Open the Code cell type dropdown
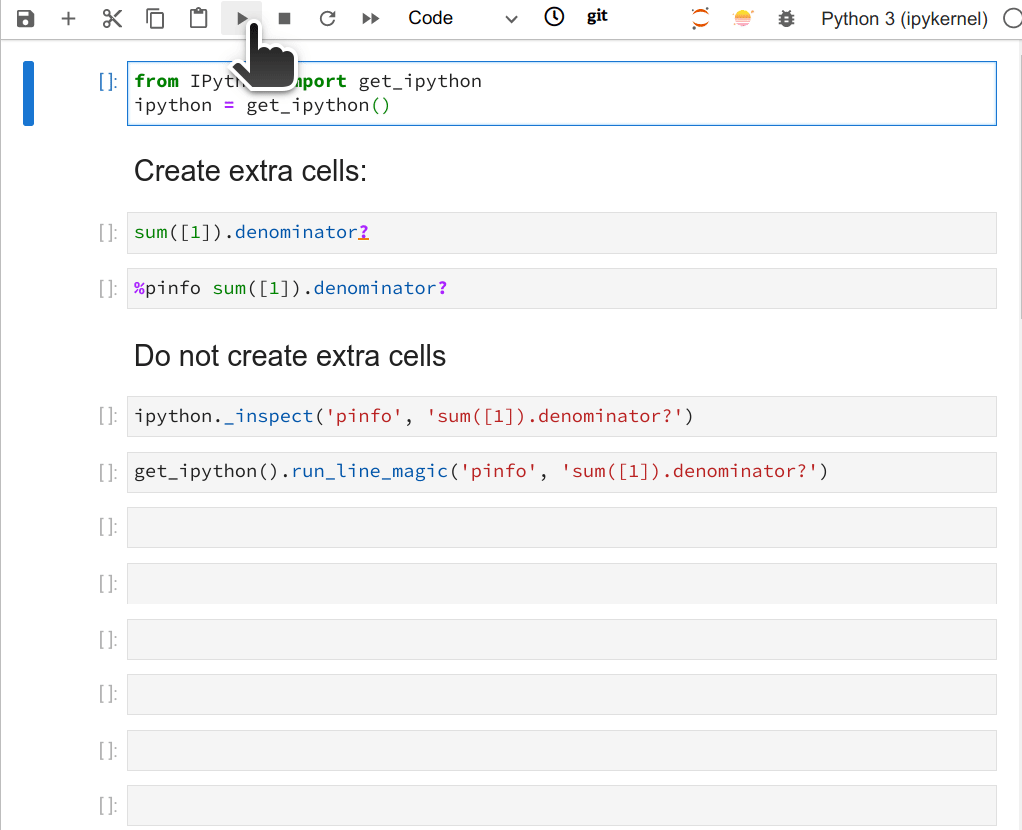The width and height of the screenshot is (1022, 830). [x=462, y=18]
